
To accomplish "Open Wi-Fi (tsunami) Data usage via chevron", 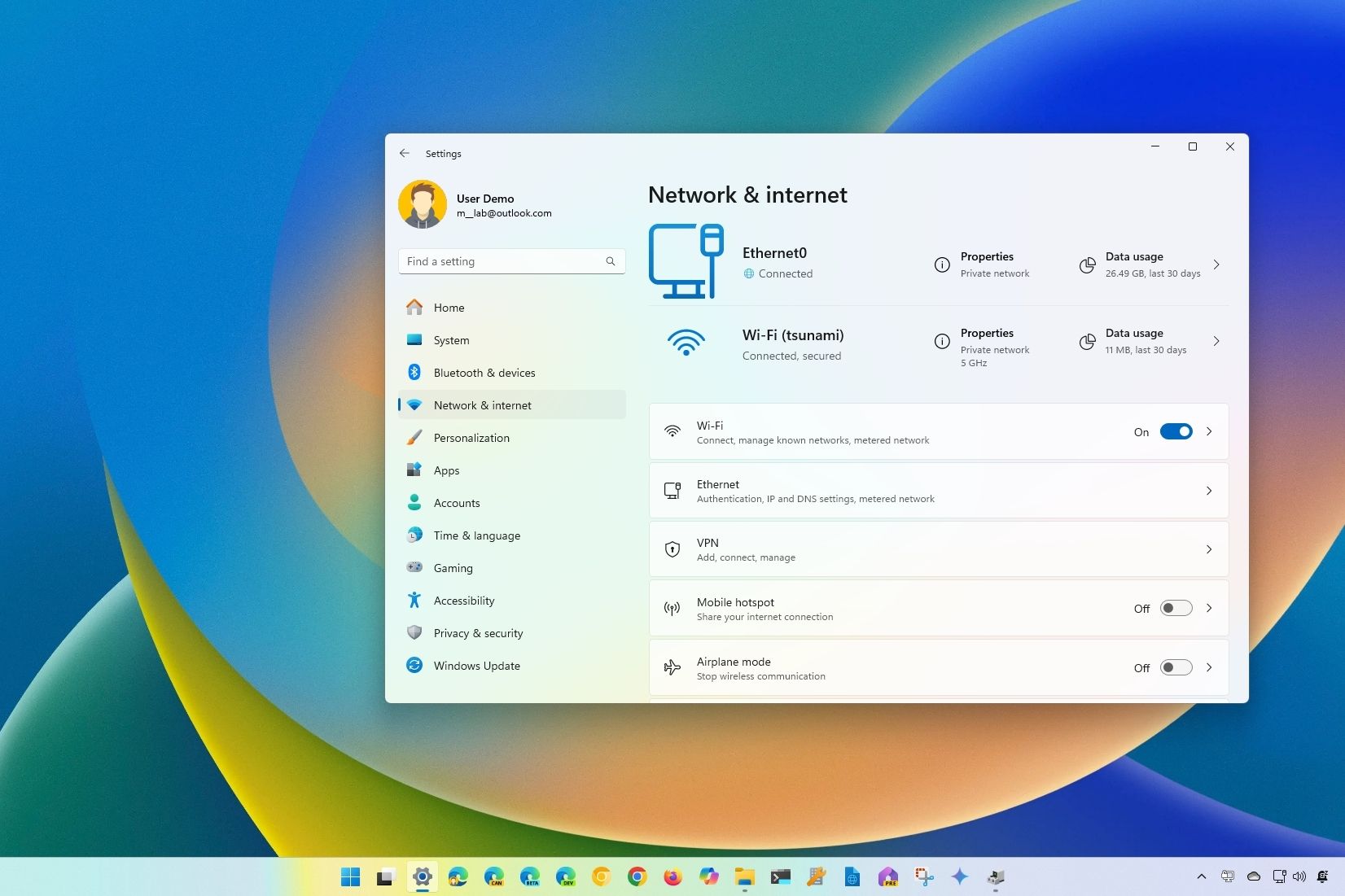I will tap(1216, 342).
